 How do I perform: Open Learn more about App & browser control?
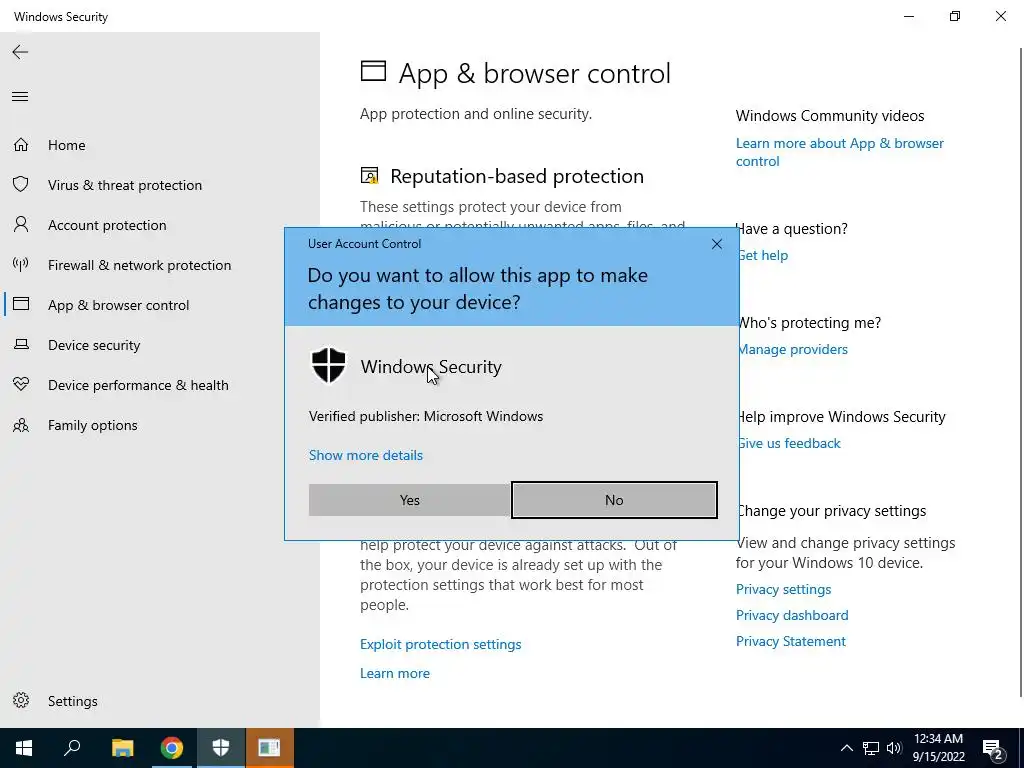click(840, 152)
